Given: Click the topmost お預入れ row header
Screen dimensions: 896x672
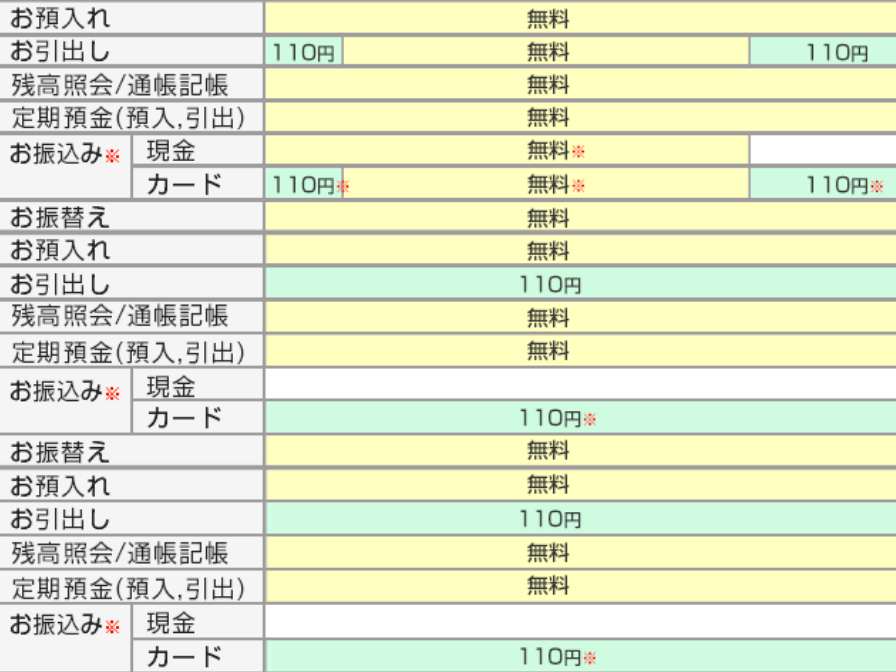Looking at the screenshot, I should [131, 17].
